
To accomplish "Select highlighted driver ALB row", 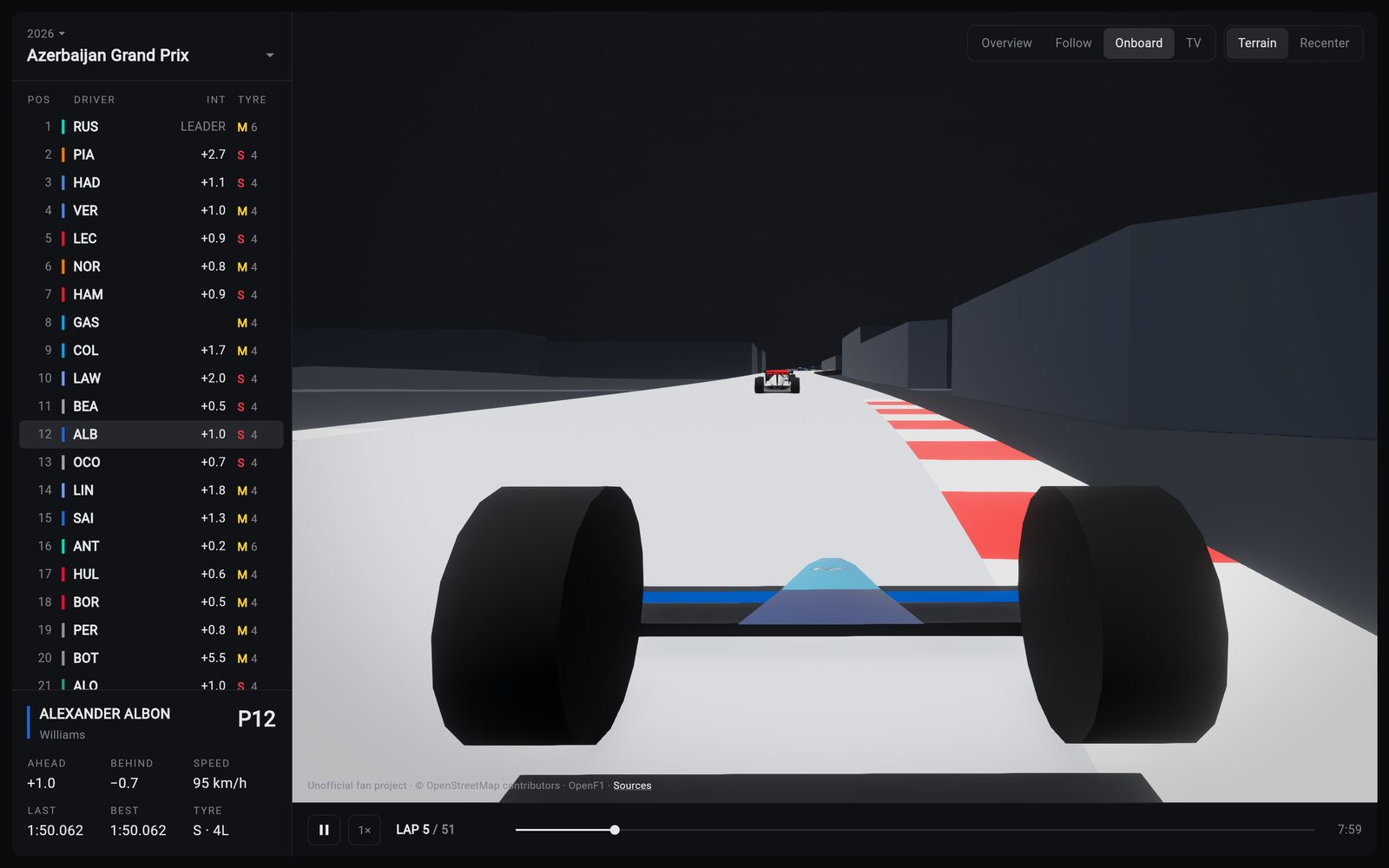I will point(151,434).
